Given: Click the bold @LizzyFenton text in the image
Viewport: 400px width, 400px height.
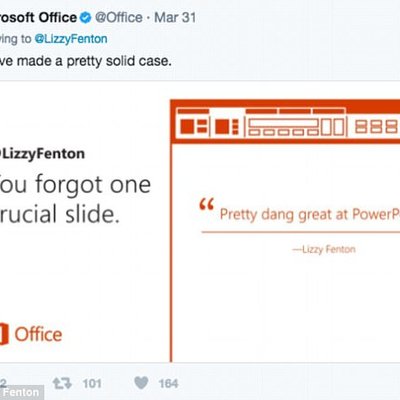Looking at the screenshot, I should coord(42,154).
